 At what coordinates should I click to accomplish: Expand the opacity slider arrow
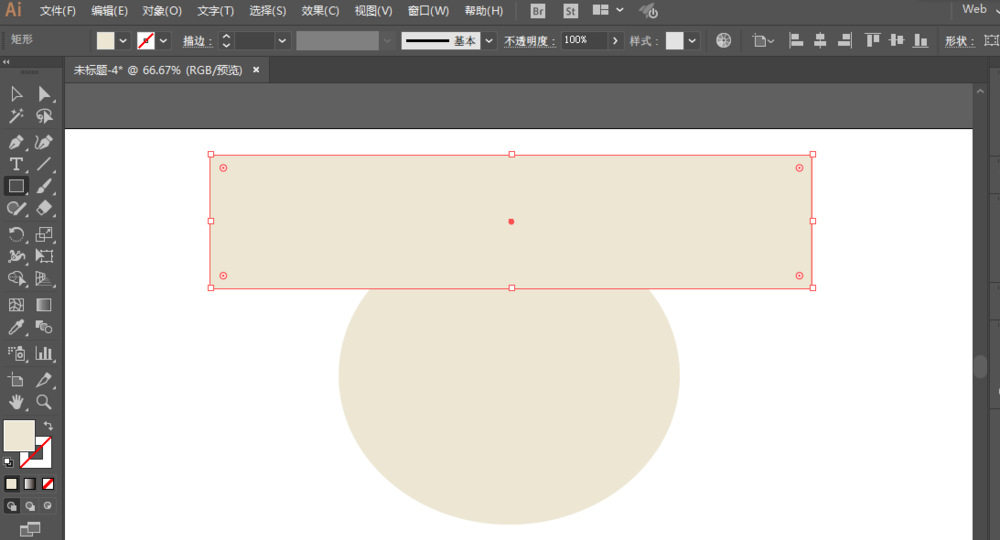[x=615, y=41]
